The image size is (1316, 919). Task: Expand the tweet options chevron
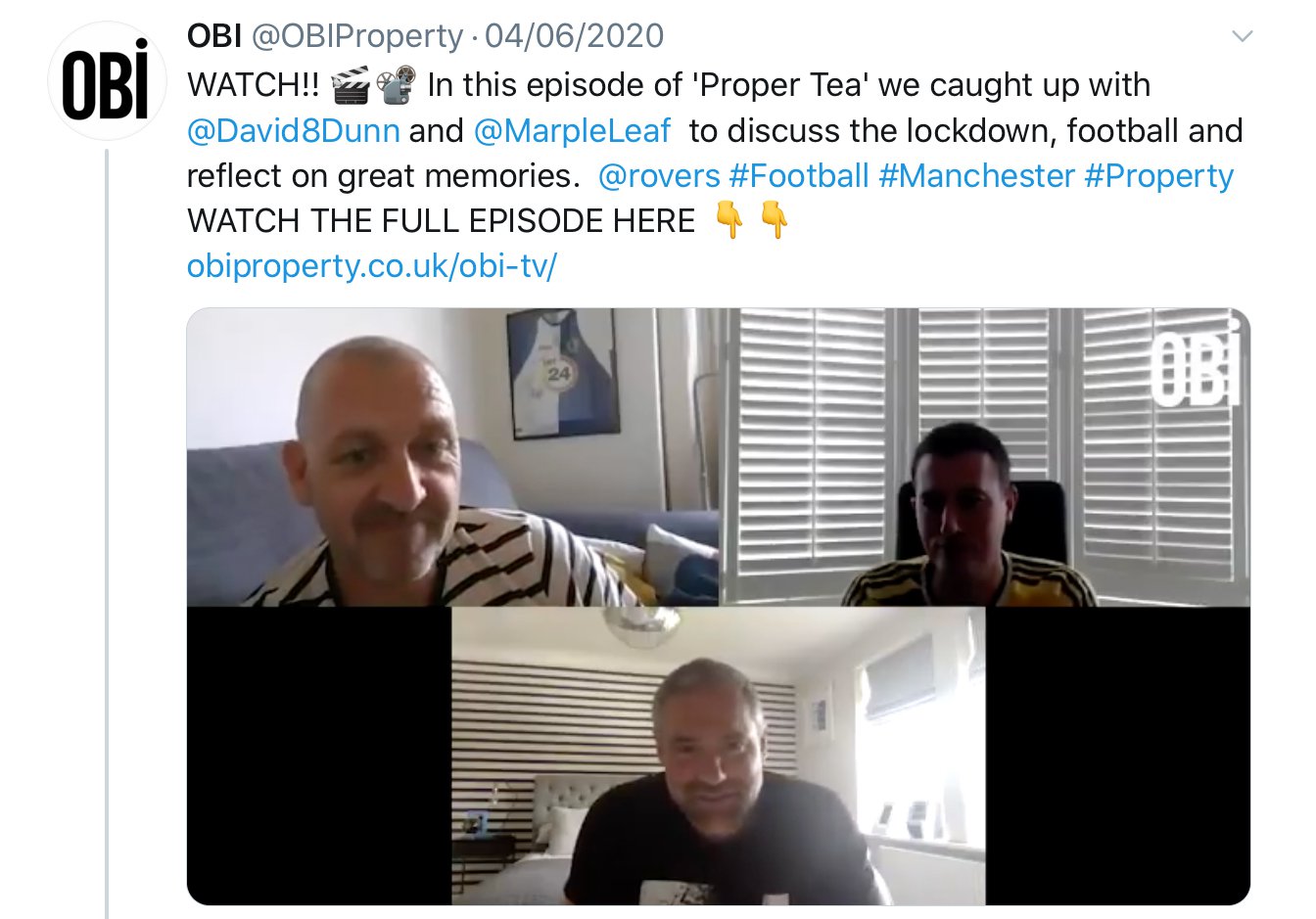(x=1242, y=37)
